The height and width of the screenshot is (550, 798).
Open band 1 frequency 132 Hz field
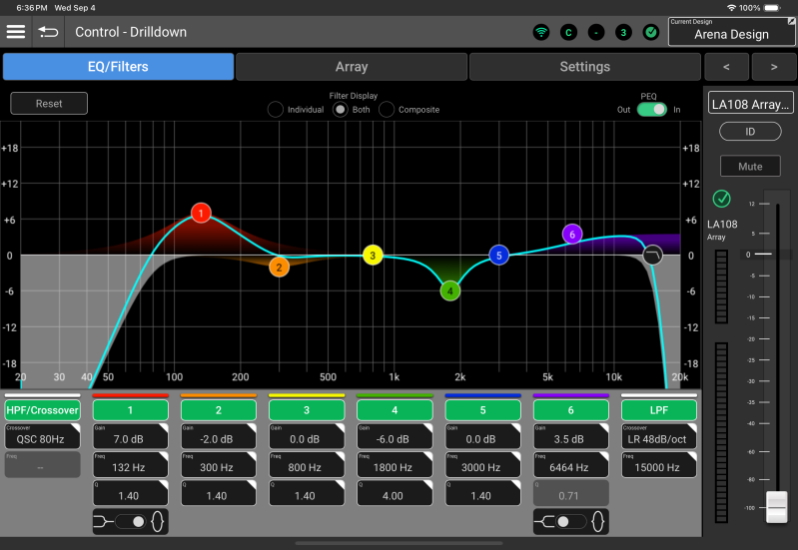(x=130, y=465)
